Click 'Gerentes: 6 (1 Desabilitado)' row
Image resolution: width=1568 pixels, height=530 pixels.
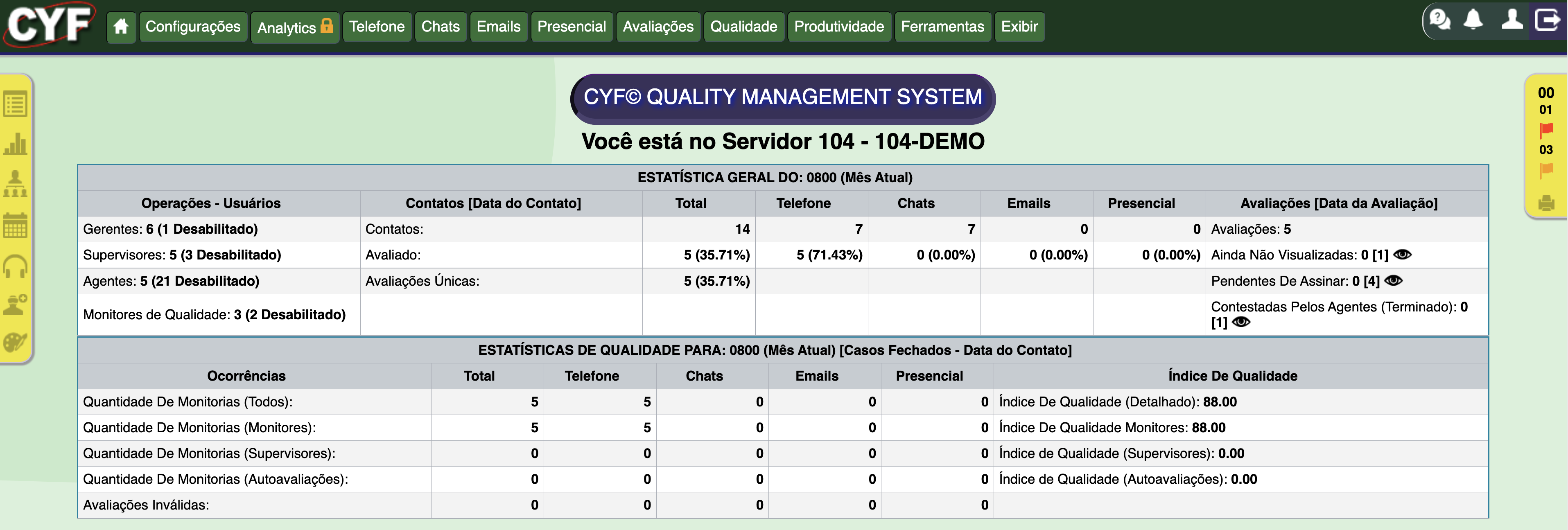coord(219,230)
